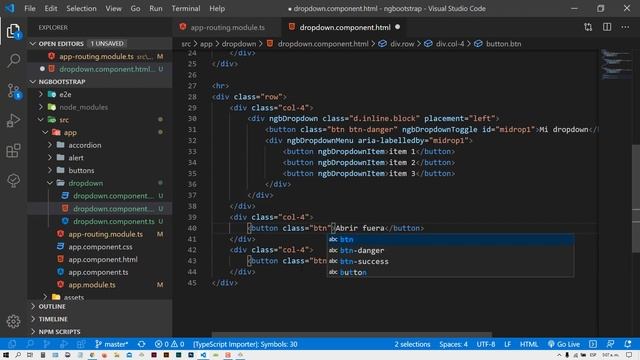Image resolution: width=640 pixels, height=360 pixels.
Task: Collapse the NGBOOTSTRAP project section
Action: tap(100, 82)
